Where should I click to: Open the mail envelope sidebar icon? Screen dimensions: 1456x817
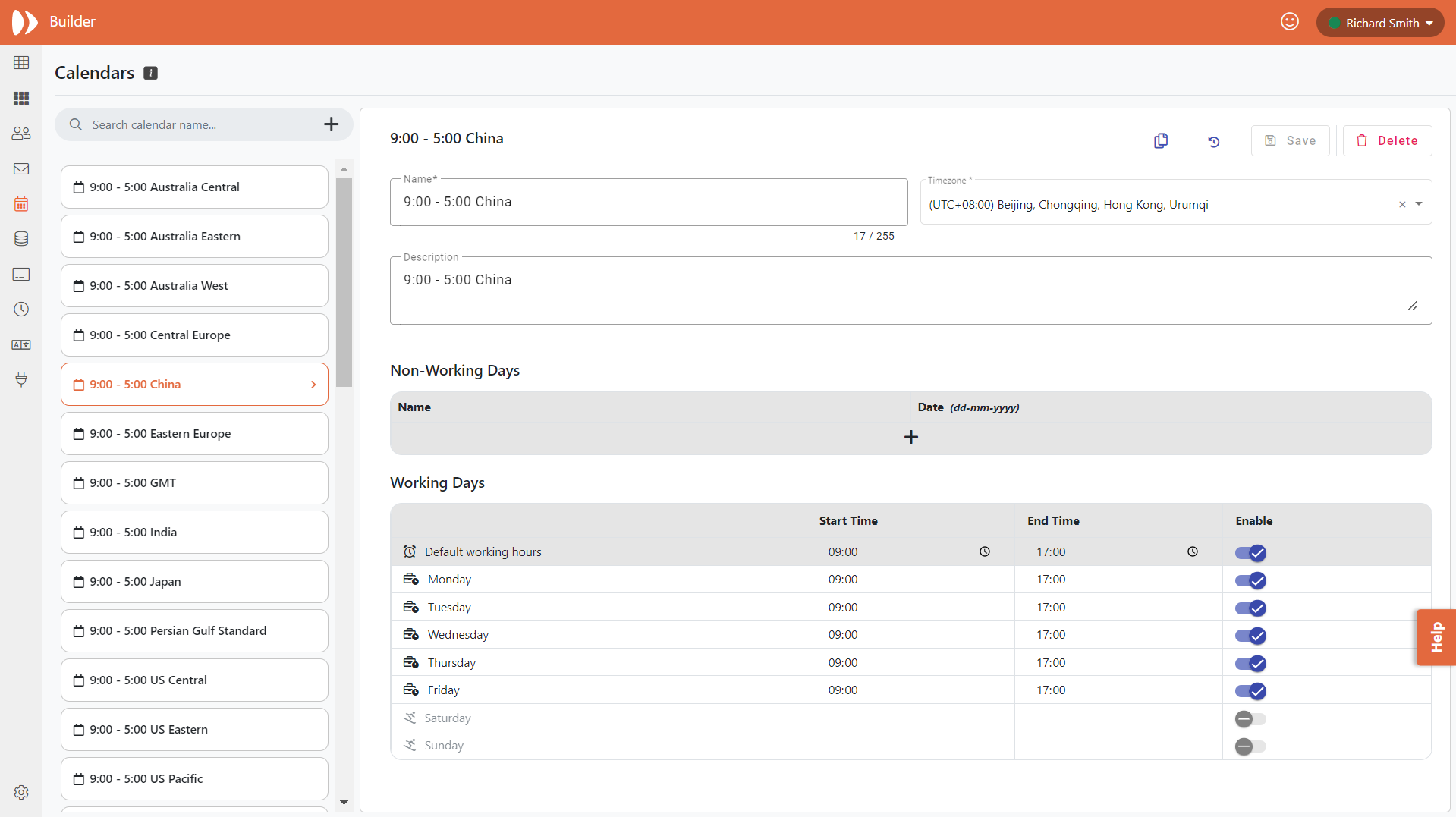[21, 169]
